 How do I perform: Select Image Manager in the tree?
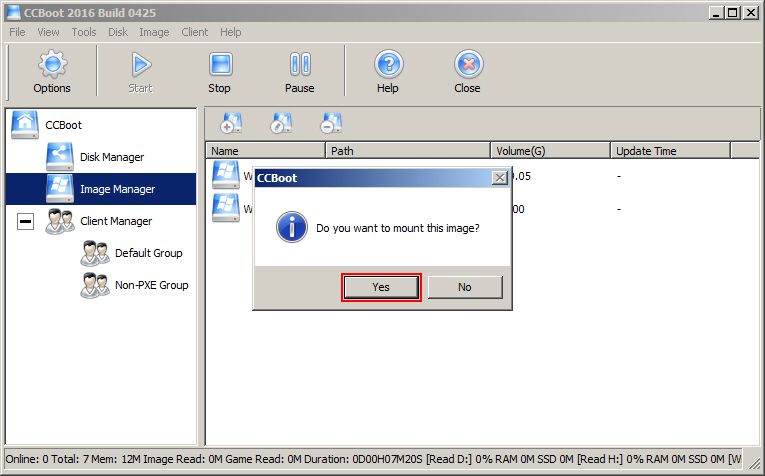pyautogui.click(x=117, y=189)
